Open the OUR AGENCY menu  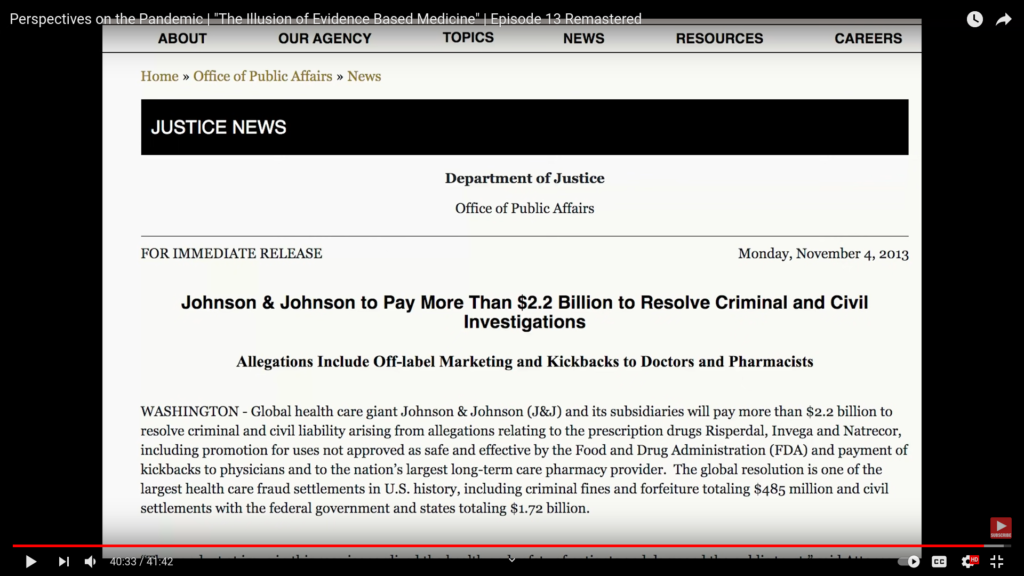tap(325, 39)
